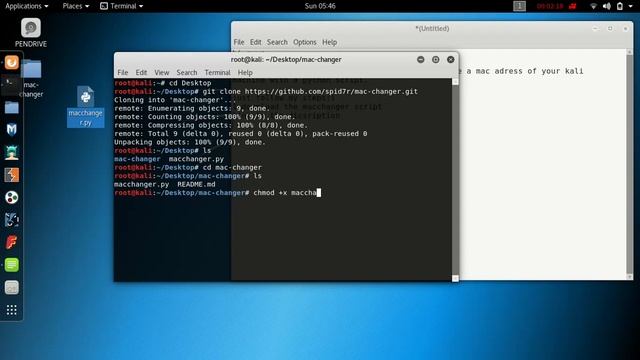Click the 'cd mac-changer' command in terminal
This screenshot has height=360, width=640.
(x=232, y=168)
